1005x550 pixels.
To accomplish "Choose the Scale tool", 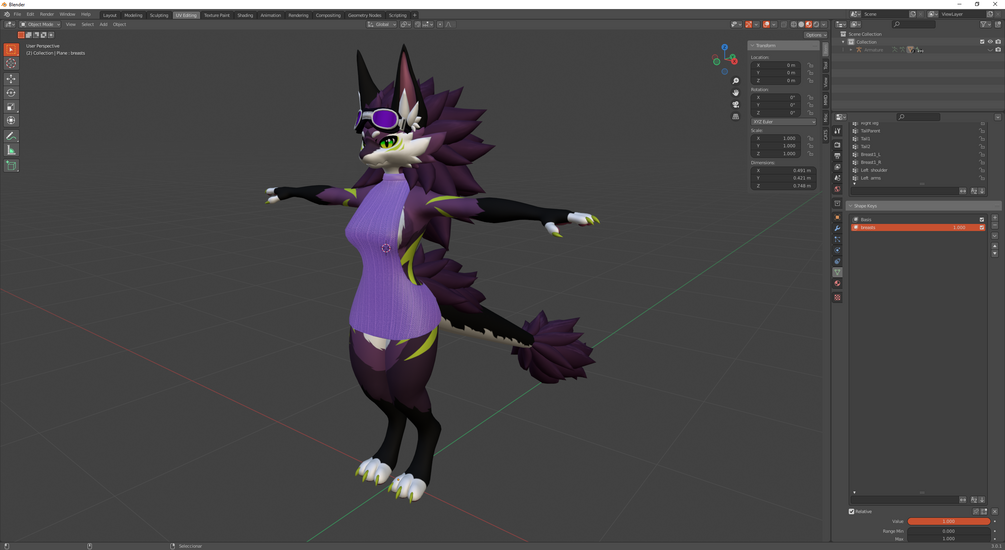I will coord(11,106).
